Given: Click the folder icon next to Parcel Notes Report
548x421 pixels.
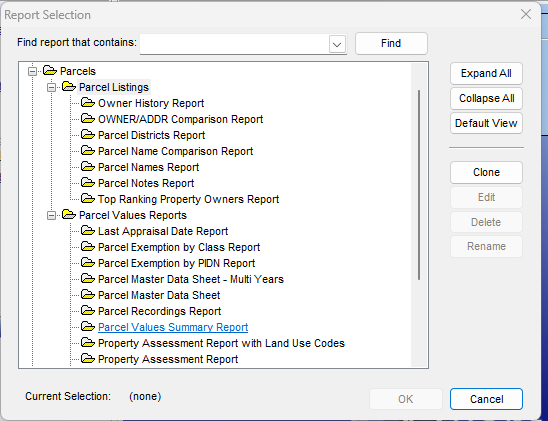Looking at the screenshot, I should [x=88, y=183].
